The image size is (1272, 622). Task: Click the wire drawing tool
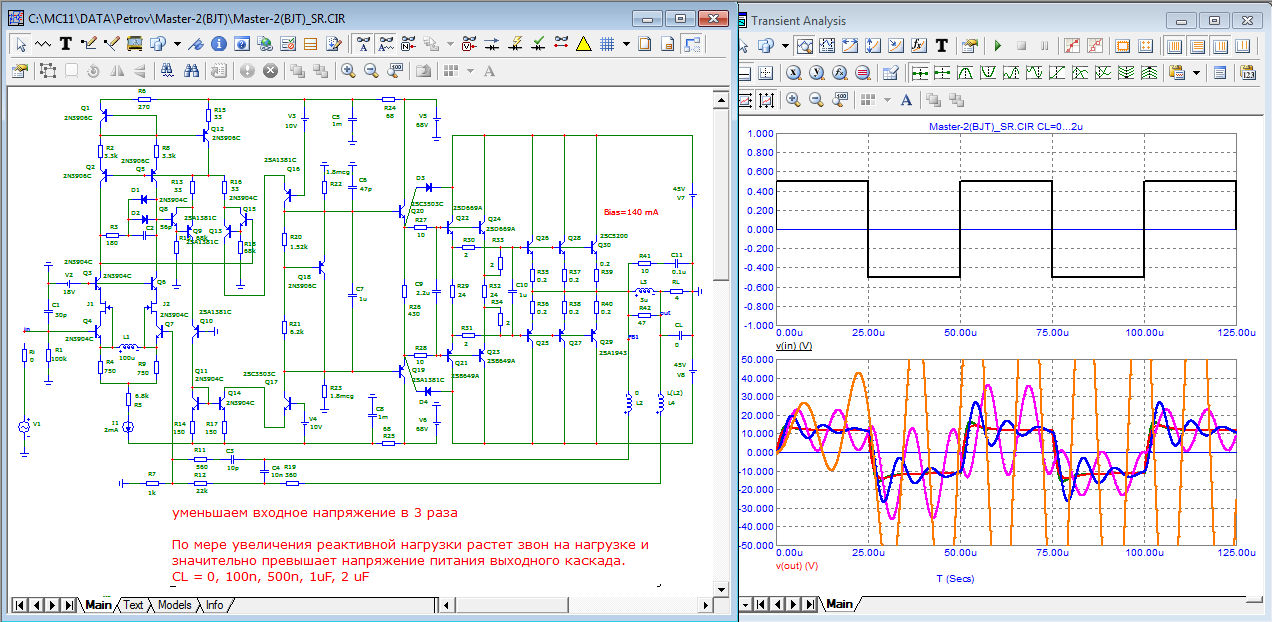(88, 43)
